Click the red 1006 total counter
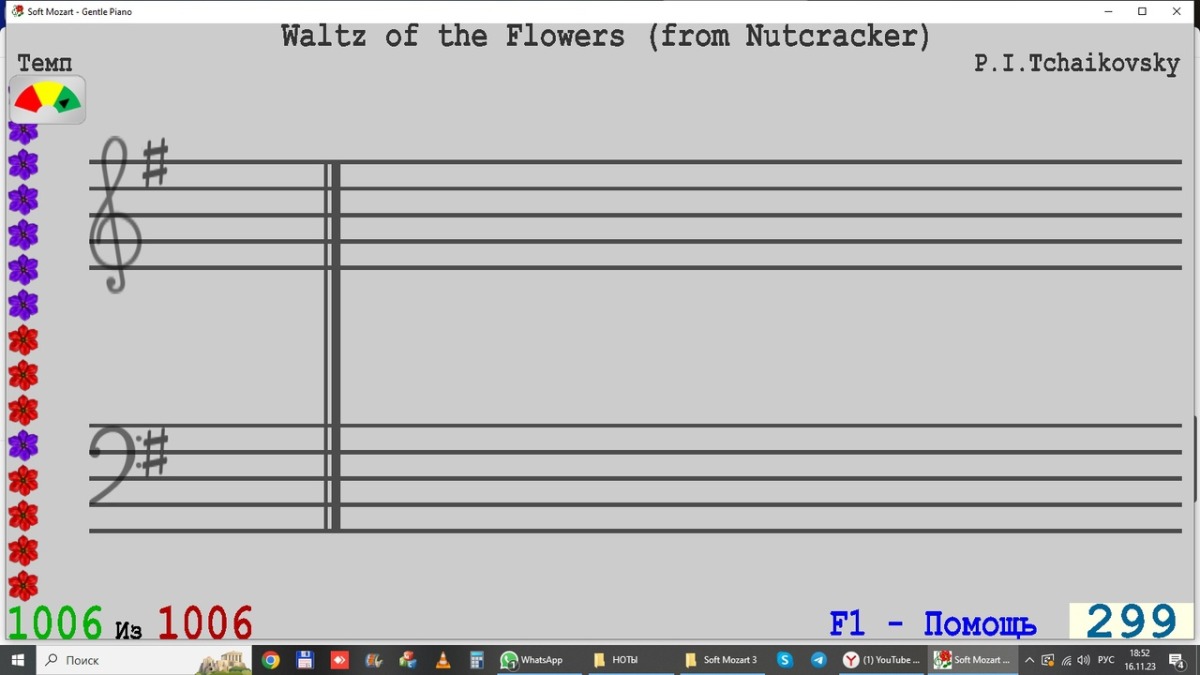The image size is (1200, 675). click(x=205, y=623)
